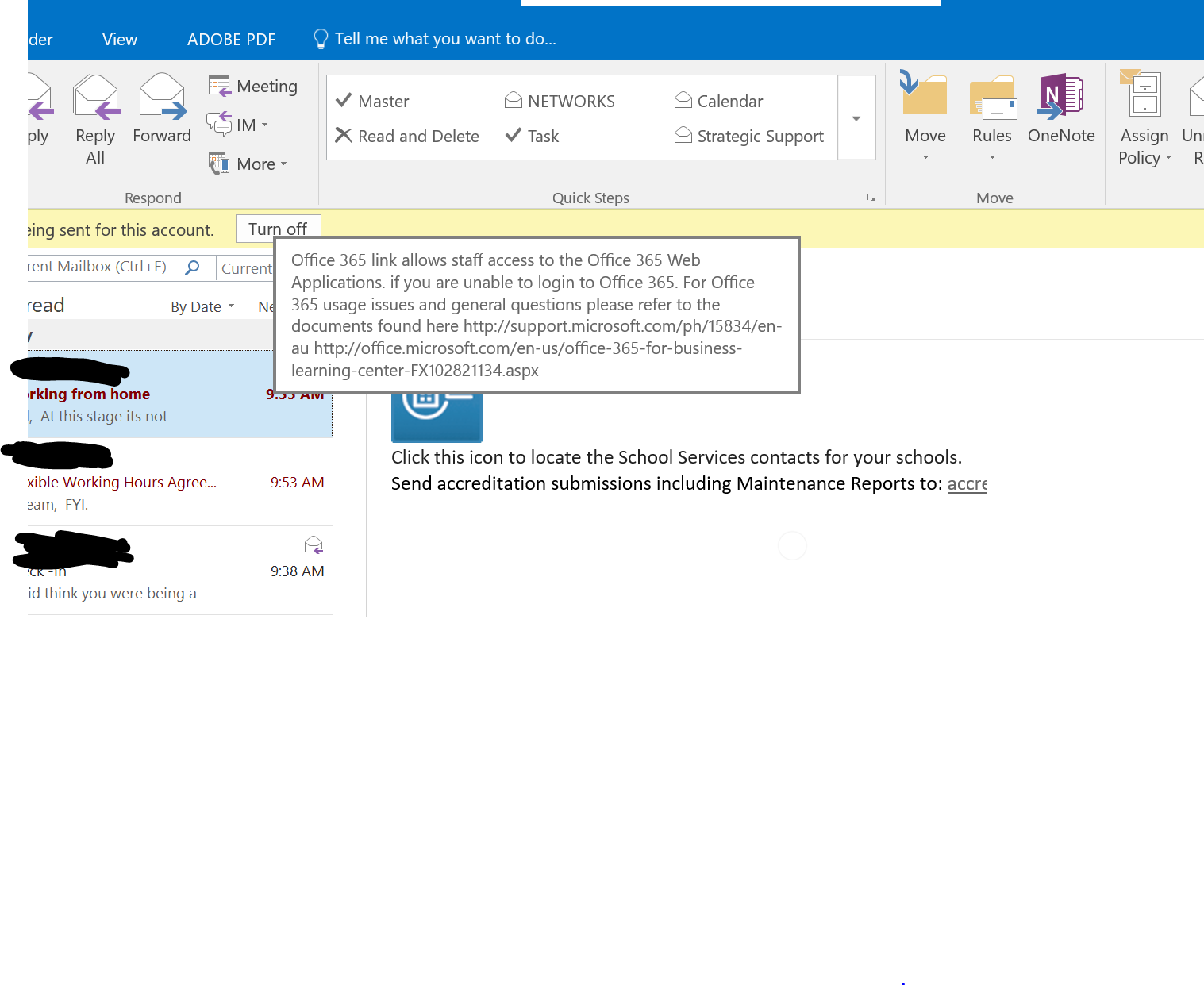Open the By Date sort dropdown
This screenshot has height=985, width=1204.
pos(203,306)
